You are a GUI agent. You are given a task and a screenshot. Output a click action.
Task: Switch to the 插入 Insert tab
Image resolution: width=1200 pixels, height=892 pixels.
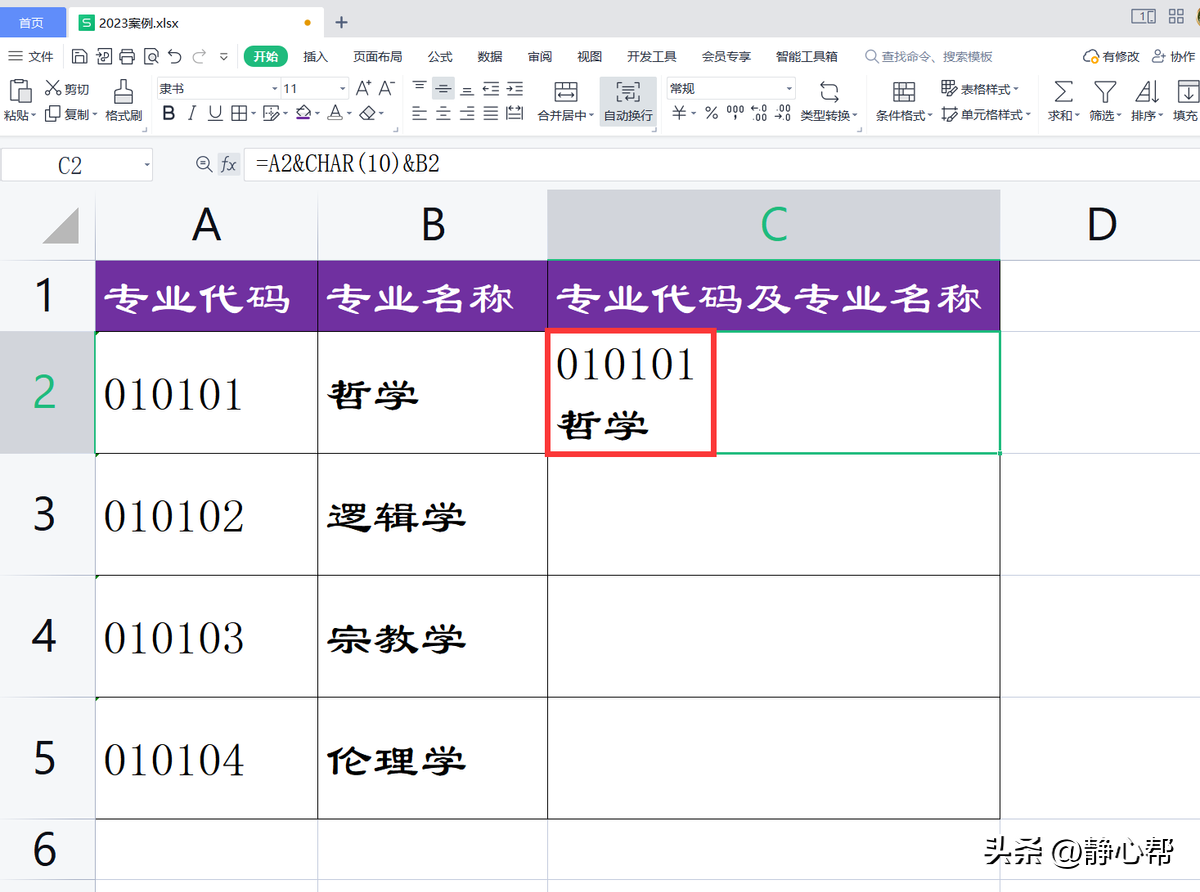[x=316, y=57]
